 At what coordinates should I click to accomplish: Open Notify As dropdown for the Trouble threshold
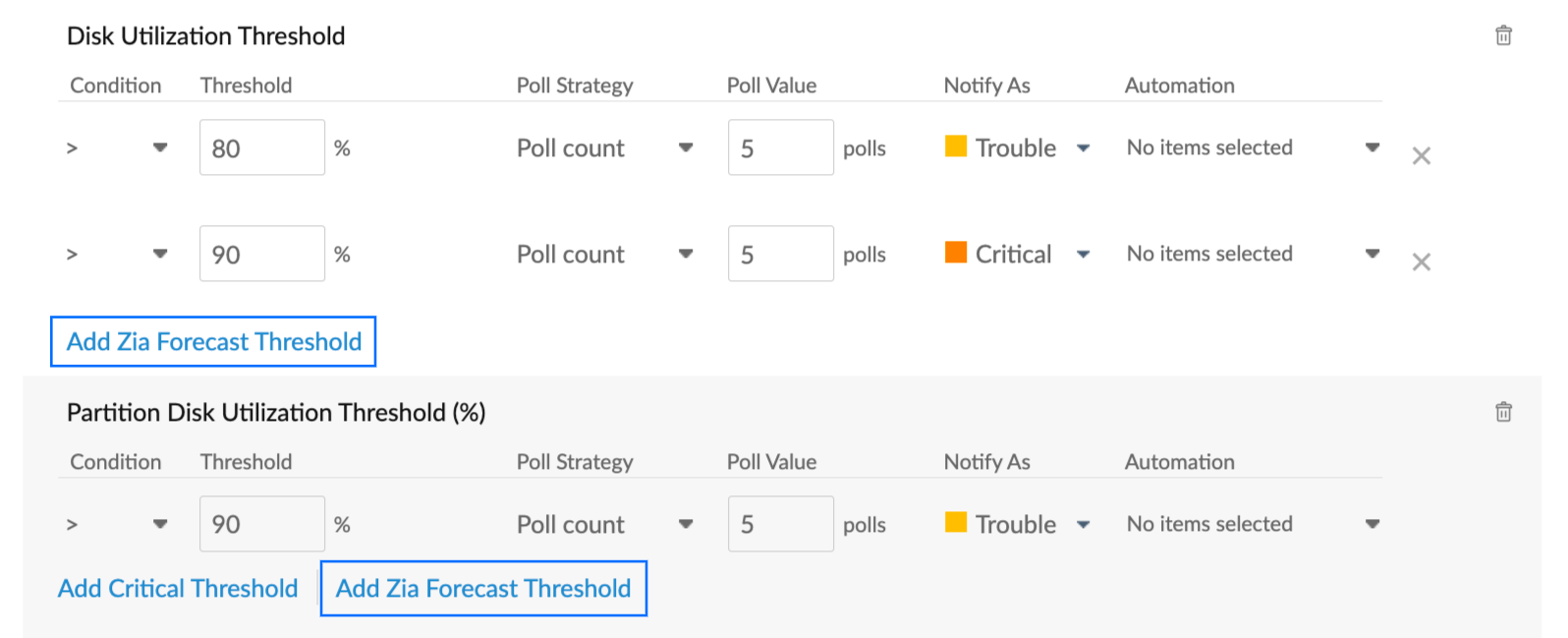[1083, 147]
